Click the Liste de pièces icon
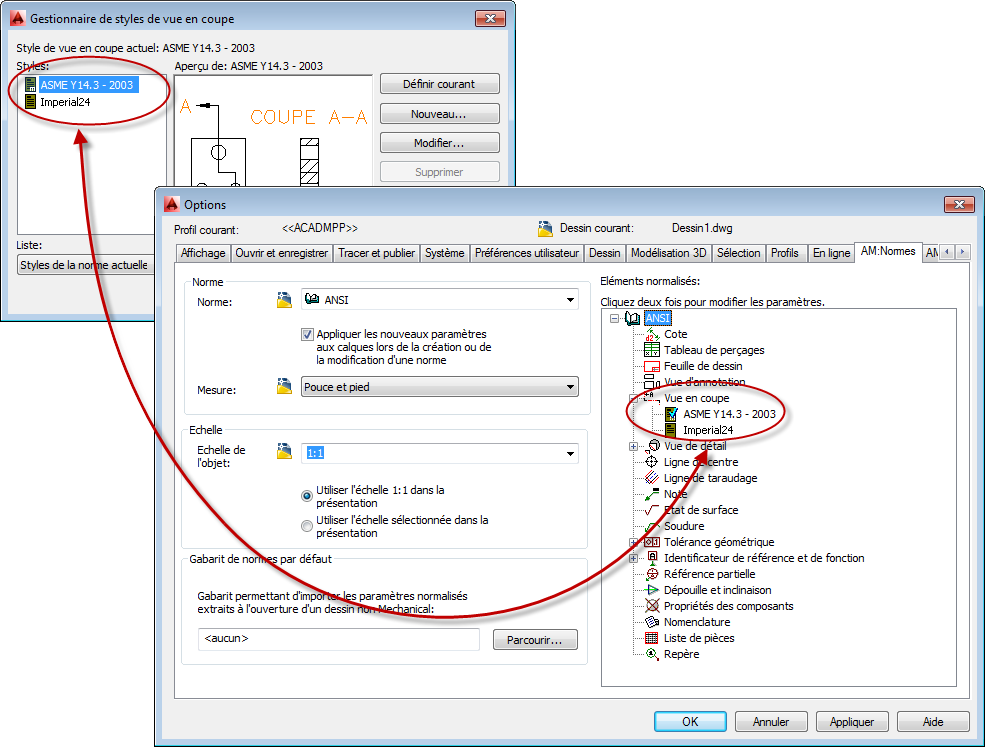 pos(653,638)
